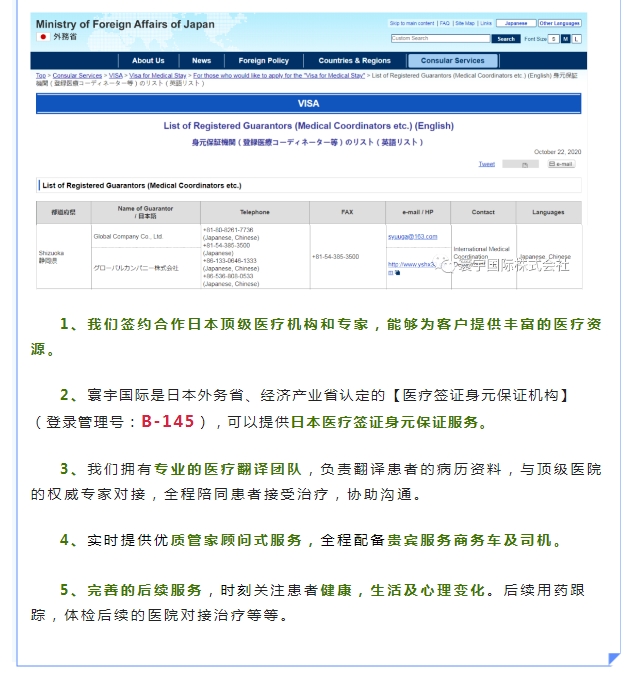Click green text '专业的医疗翻译团队'
The width and height of the screenshot is (635, 678).
(x=227, y=469)
